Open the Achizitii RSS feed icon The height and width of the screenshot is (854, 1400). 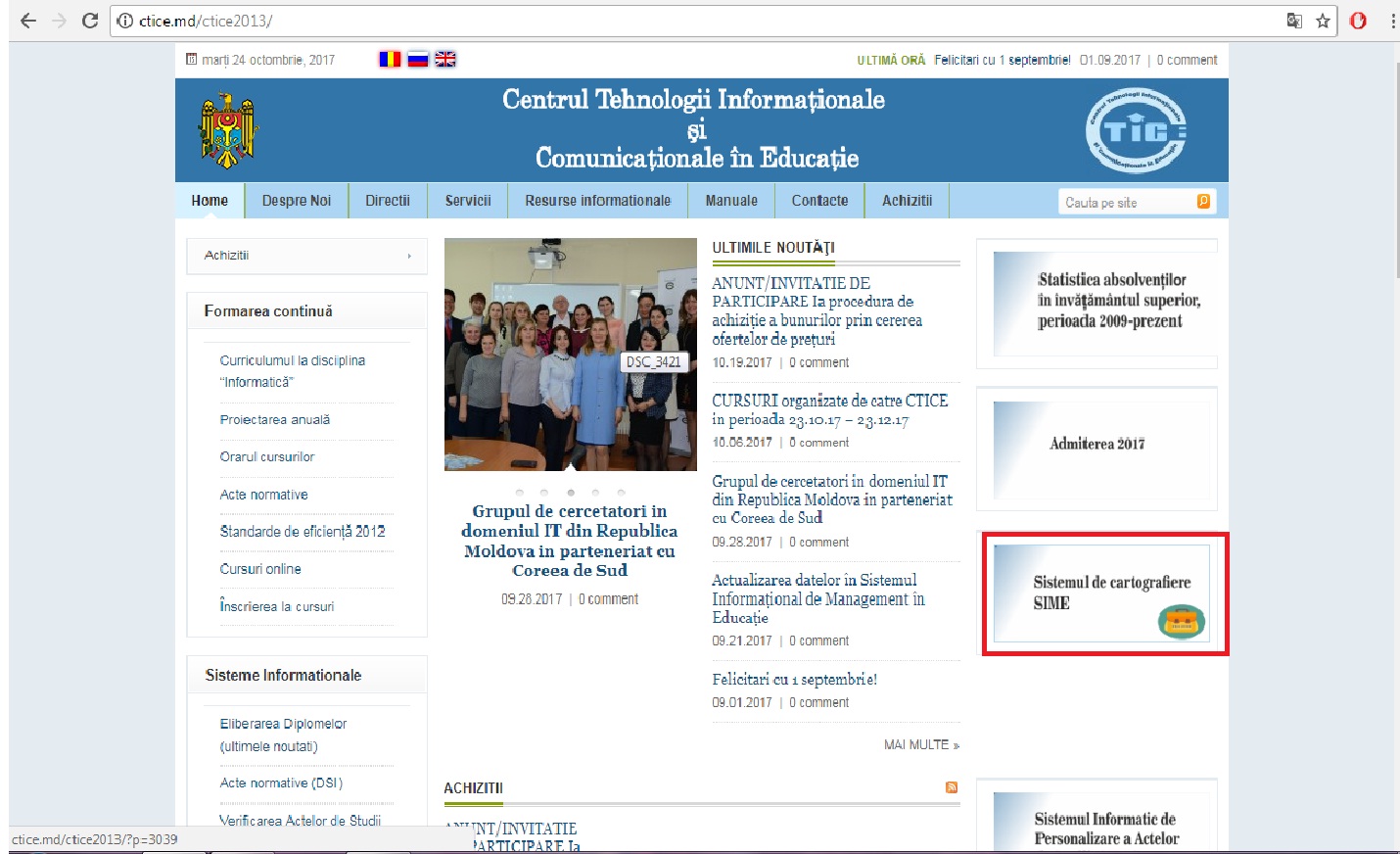951,787
